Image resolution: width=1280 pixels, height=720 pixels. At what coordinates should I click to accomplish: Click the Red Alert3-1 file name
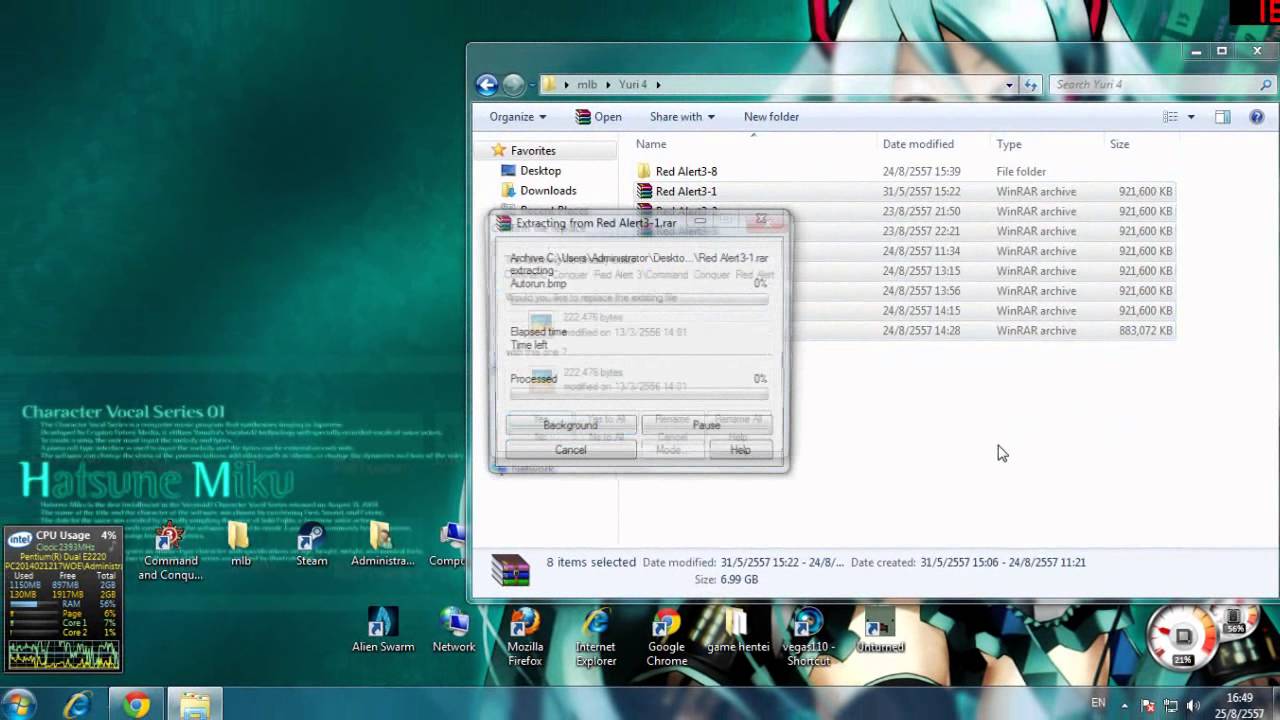686,191
